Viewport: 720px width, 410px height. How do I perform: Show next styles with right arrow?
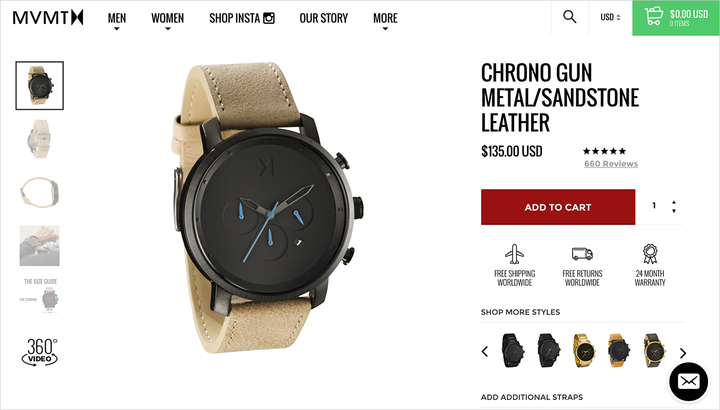[x=683, y=353]
